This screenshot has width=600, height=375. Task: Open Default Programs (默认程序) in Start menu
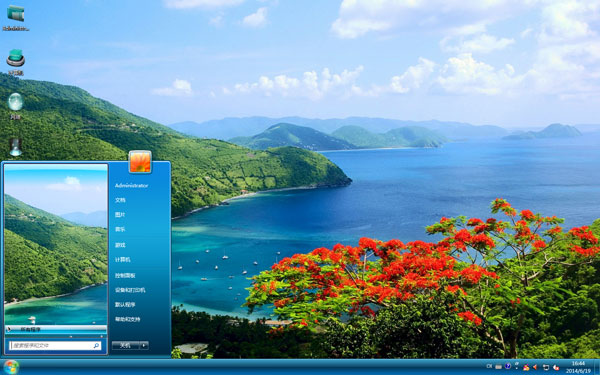coord(125,305)
